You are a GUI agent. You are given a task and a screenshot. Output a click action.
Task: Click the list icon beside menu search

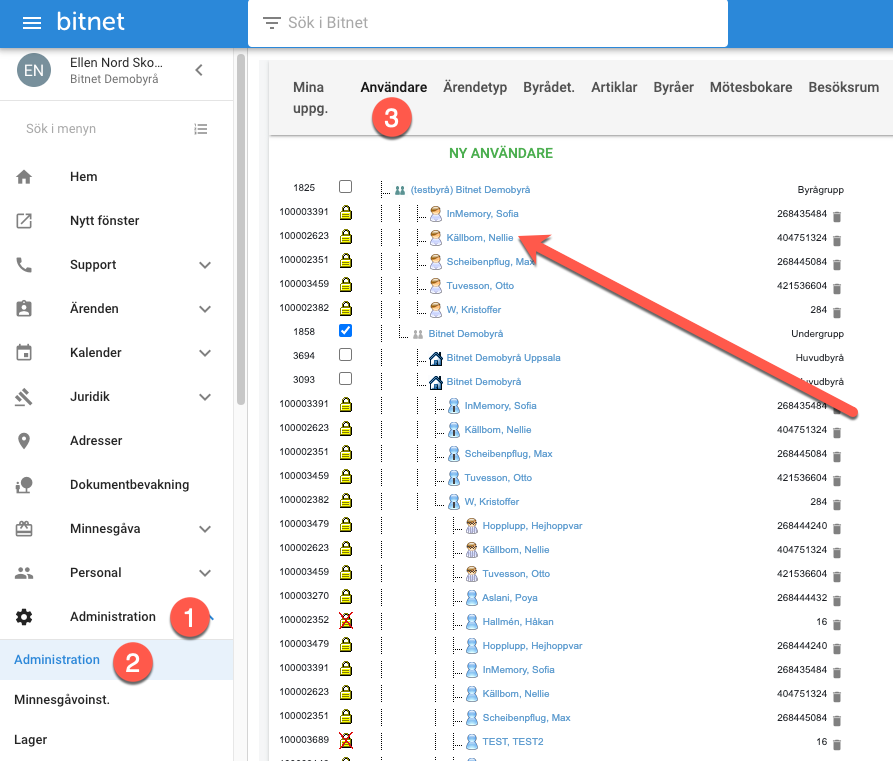(200, 129)
